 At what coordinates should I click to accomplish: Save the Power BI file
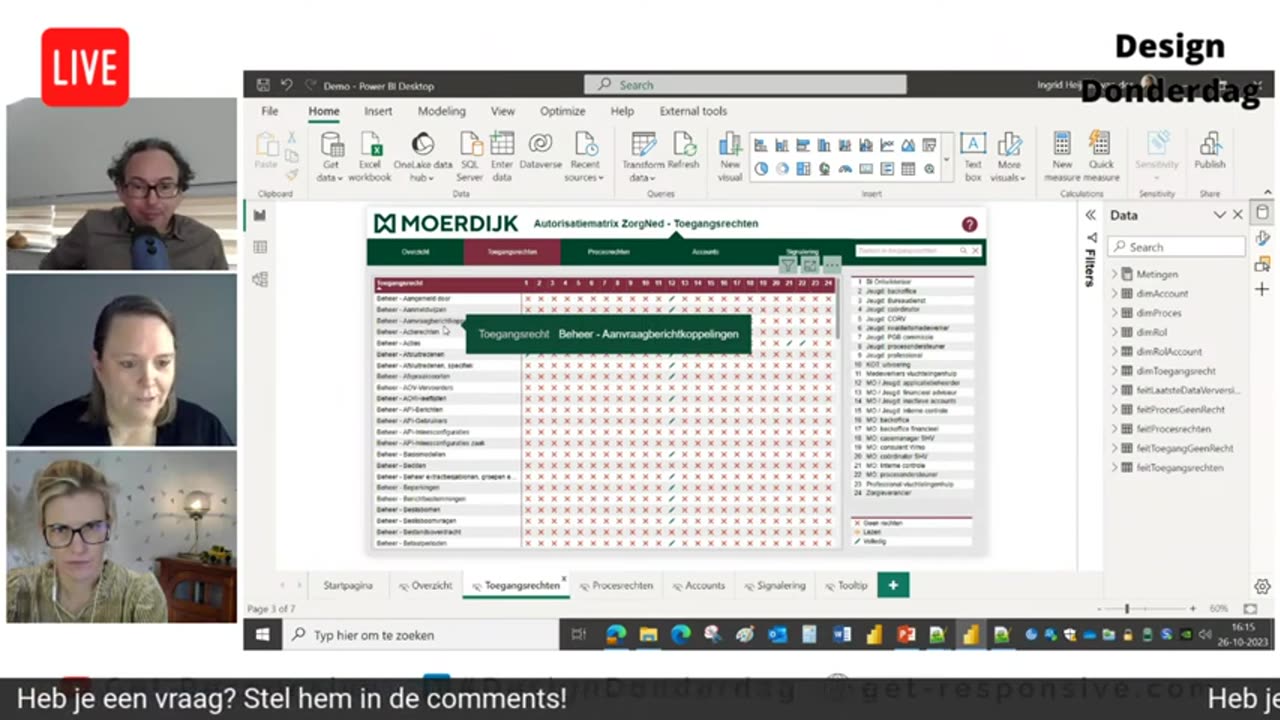tap(263, 86)
